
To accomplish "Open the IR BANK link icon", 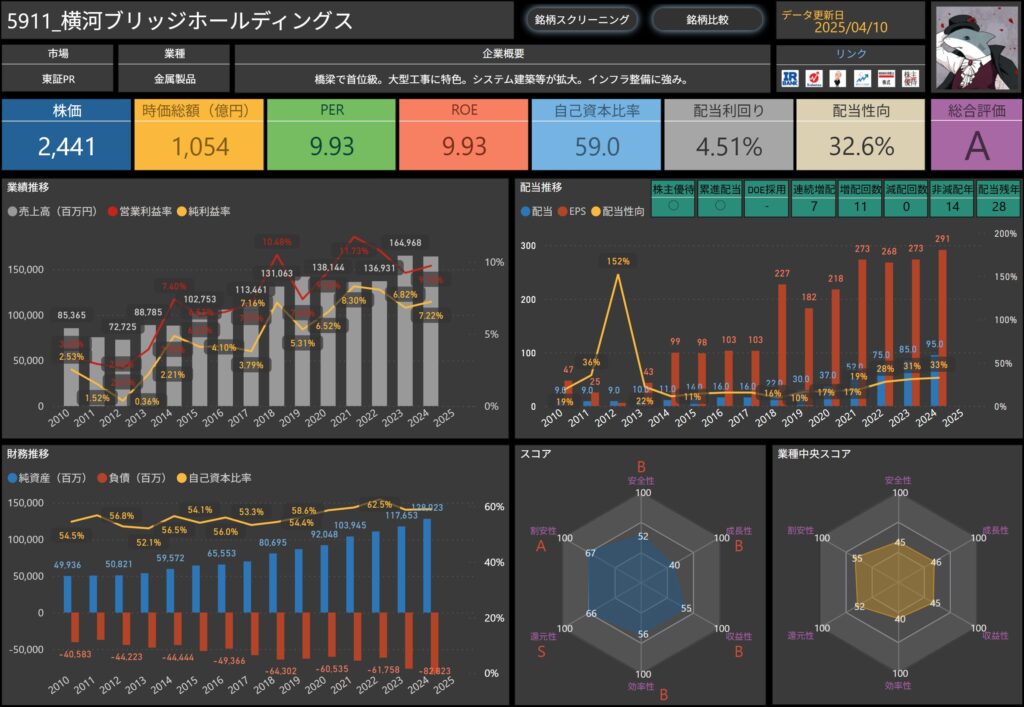I will pyautogui.click(x=790, y=78).
